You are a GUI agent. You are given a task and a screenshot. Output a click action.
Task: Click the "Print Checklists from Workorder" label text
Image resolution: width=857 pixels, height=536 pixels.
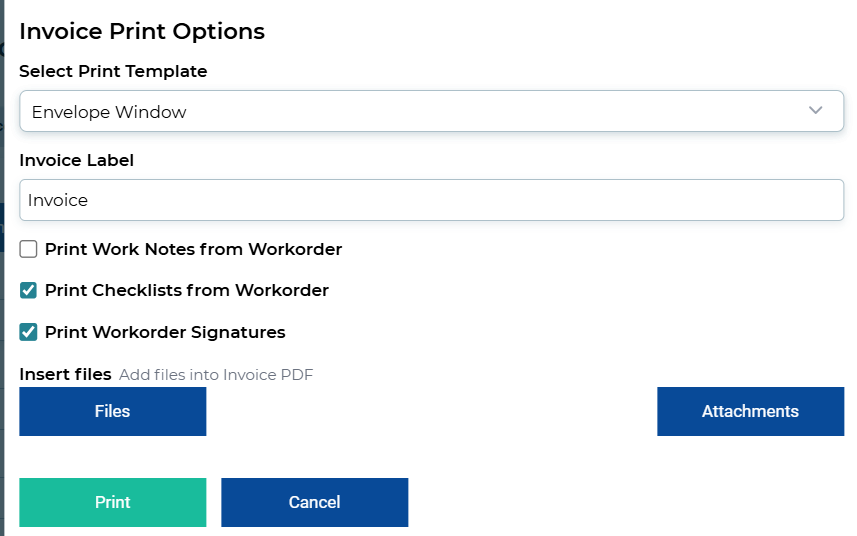tap(186, 290)
